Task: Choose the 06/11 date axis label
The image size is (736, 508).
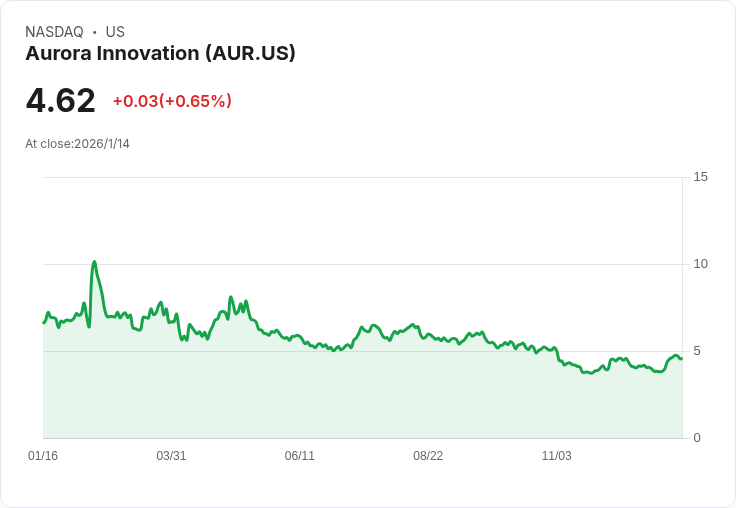Action: 300,456
